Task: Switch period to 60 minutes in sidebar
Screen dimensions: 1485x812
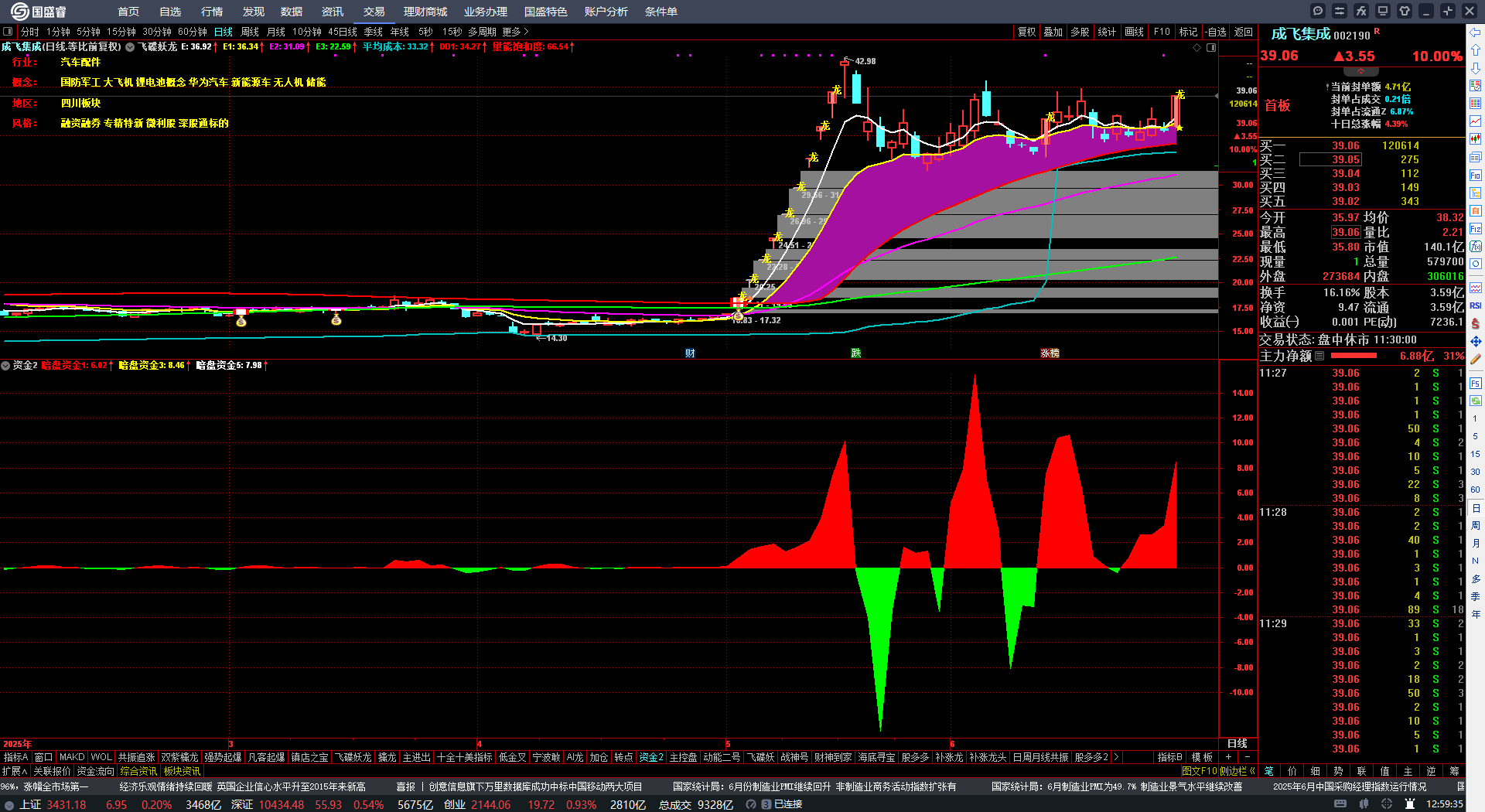Action: click(1476, 490)
